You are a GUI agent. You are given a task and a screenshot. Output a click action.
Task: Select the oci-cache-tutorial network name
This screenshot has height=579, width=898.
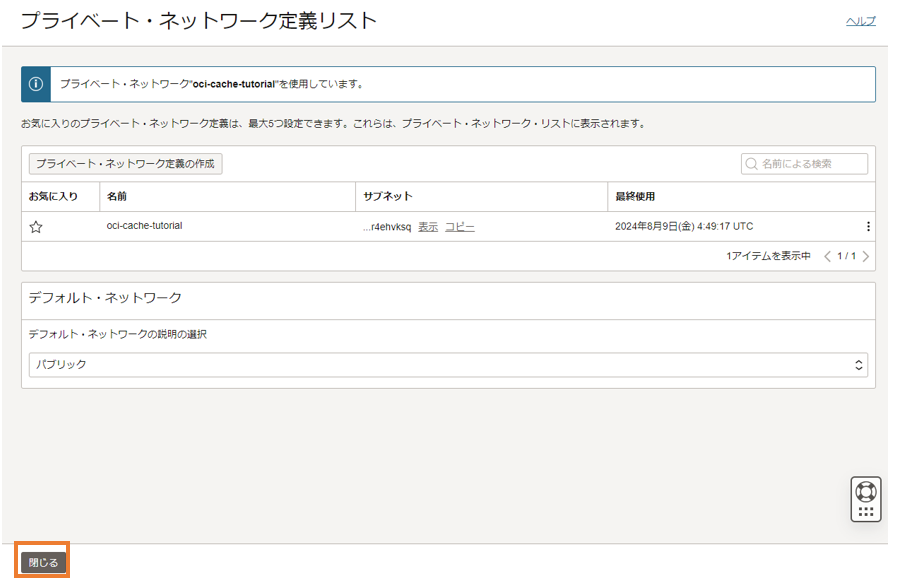click(x=144, y=226)
